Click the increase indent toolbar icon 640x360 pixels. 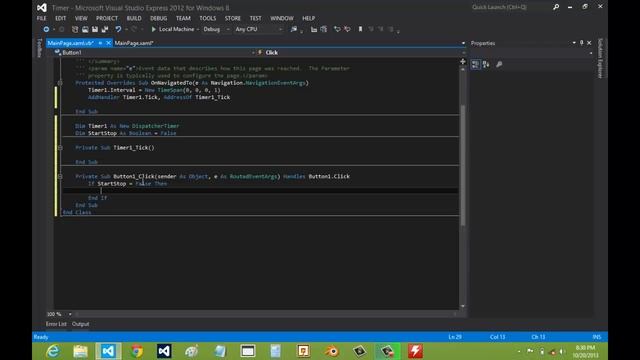pyautogui.click(x=324, y=29)
